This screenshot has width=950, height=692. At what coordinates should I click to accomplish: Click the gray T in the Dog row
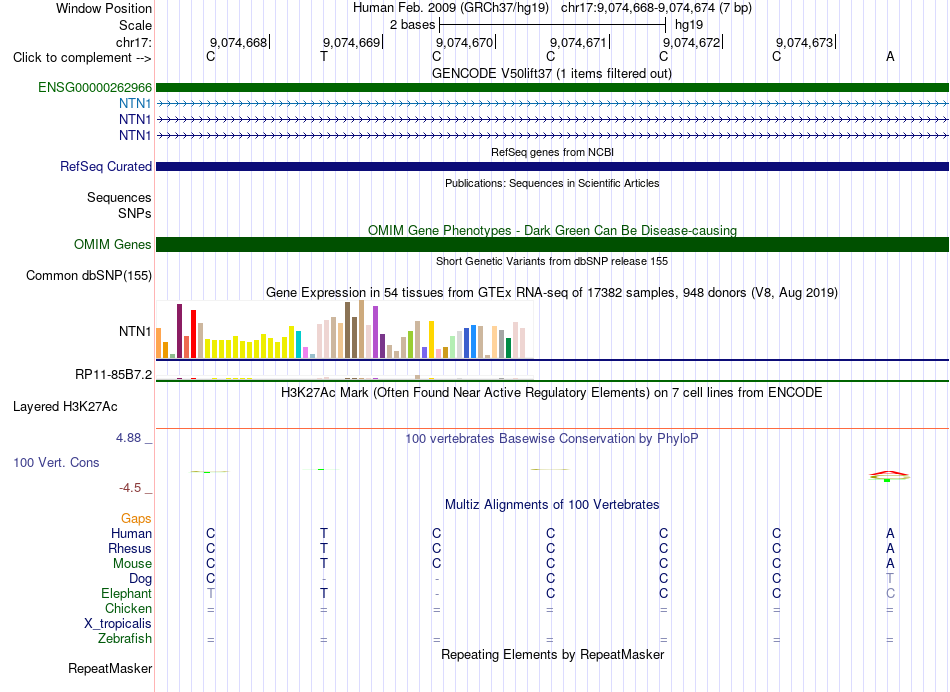[890, 579]
